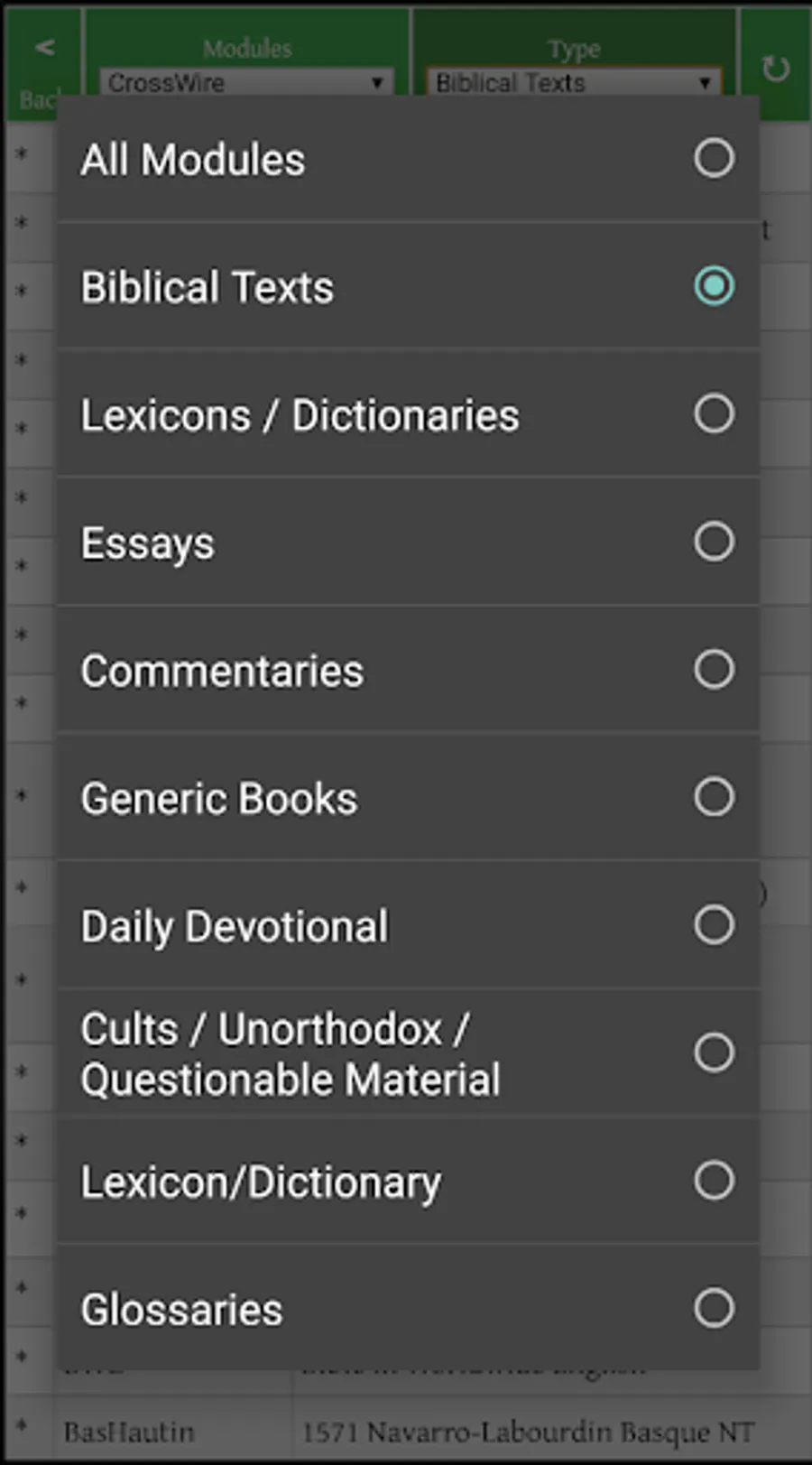812x1465 pixels.
Task: Pick the Glossaries radio button
Action: click(x=714, y=1308)
